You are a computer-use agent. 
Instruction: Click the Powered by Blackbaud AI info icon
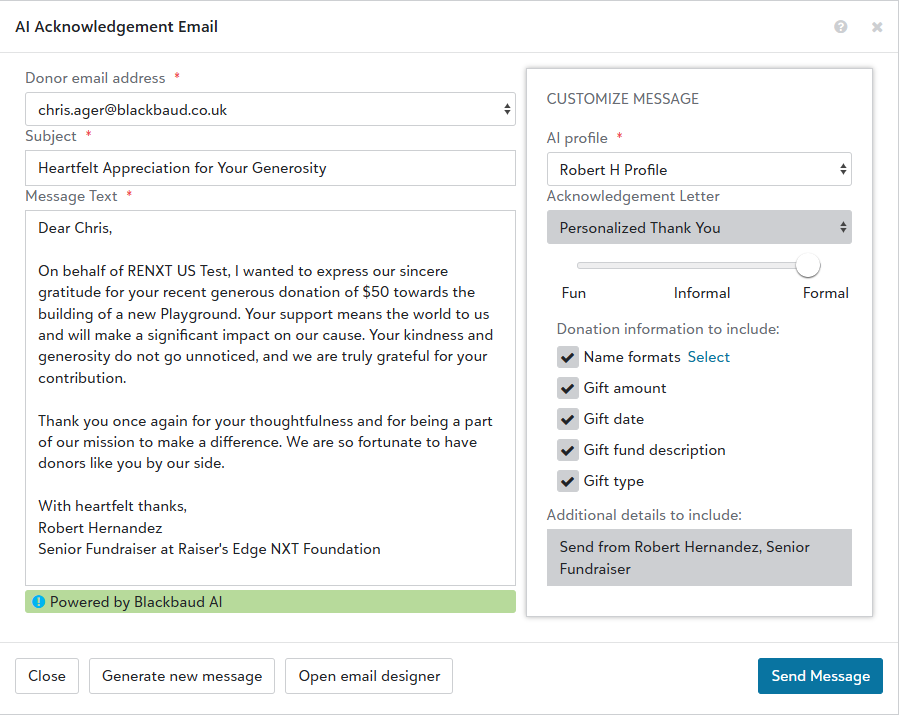tap(39, 602)
